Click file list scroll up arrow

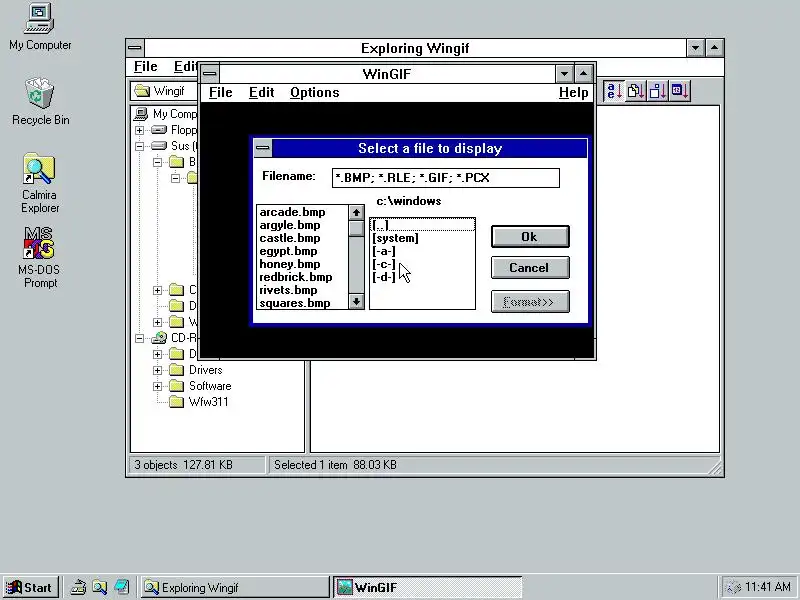click(356, 213)
